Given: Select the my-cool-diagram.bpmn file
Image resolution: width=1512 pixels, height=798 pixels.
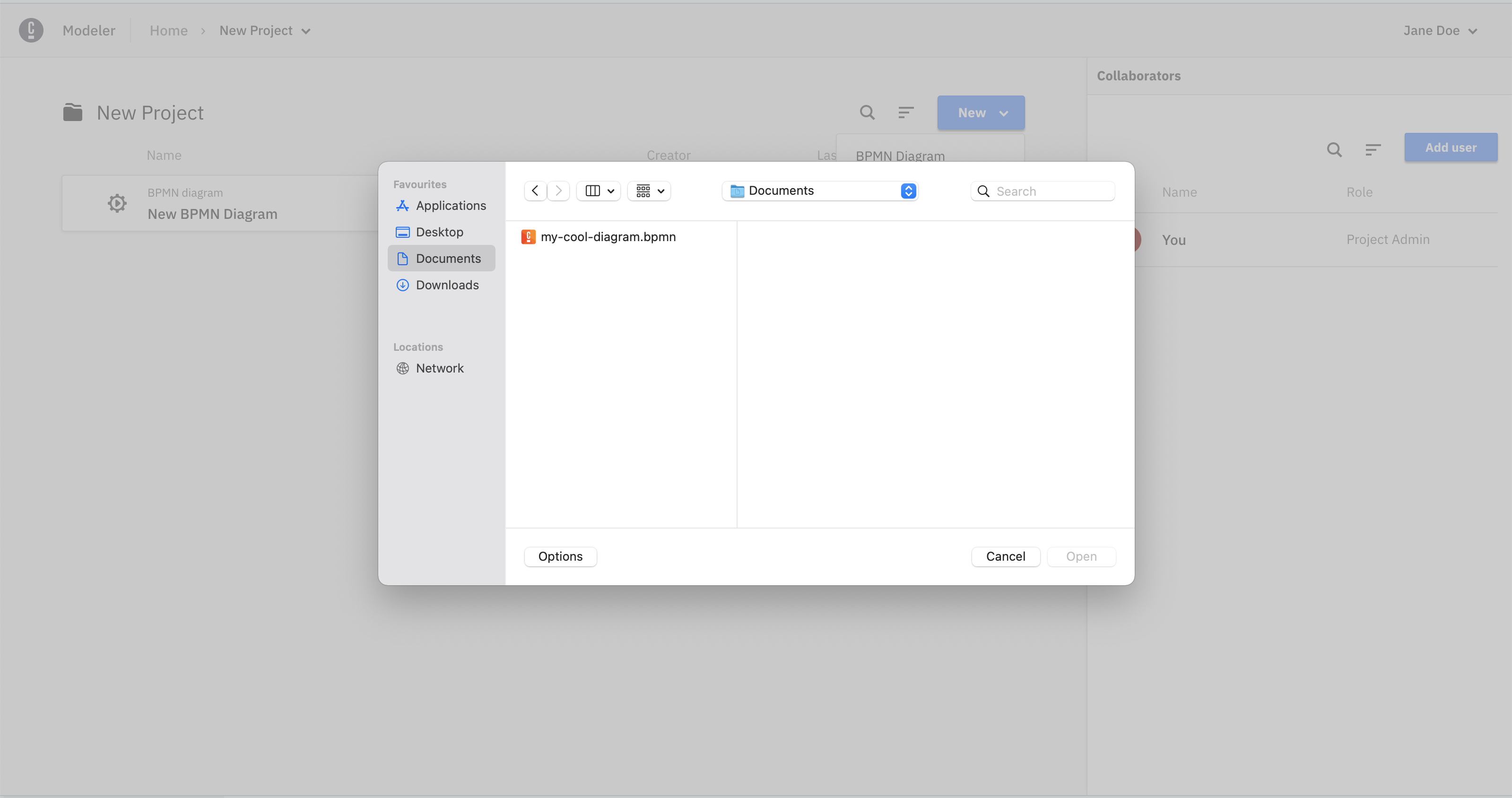Looking at the screenshot, I should pyautogui.click(x=608, y=236).
